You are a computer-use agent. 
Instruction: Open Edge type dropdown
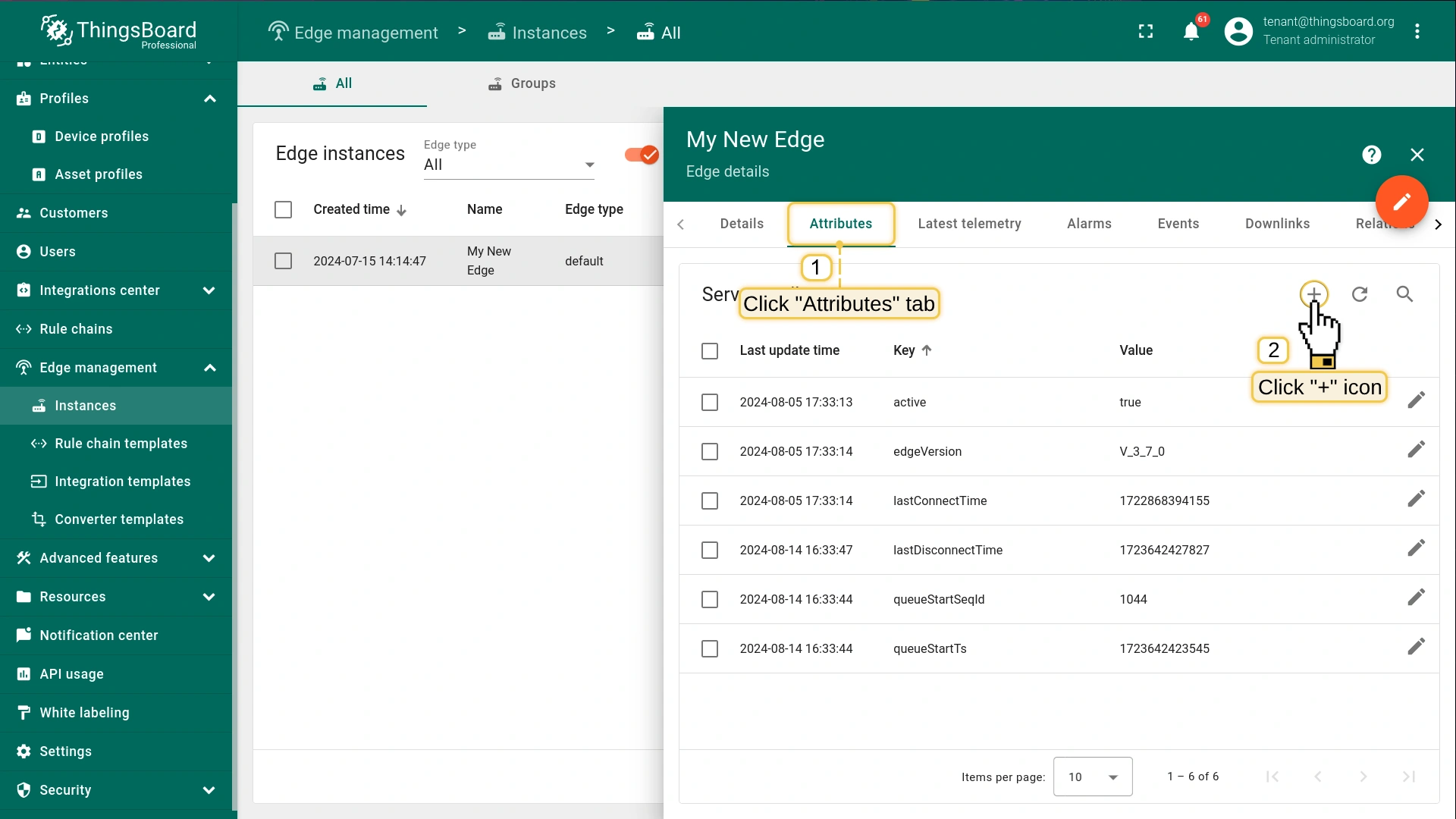pyautogui.click(x=508, y=165)
